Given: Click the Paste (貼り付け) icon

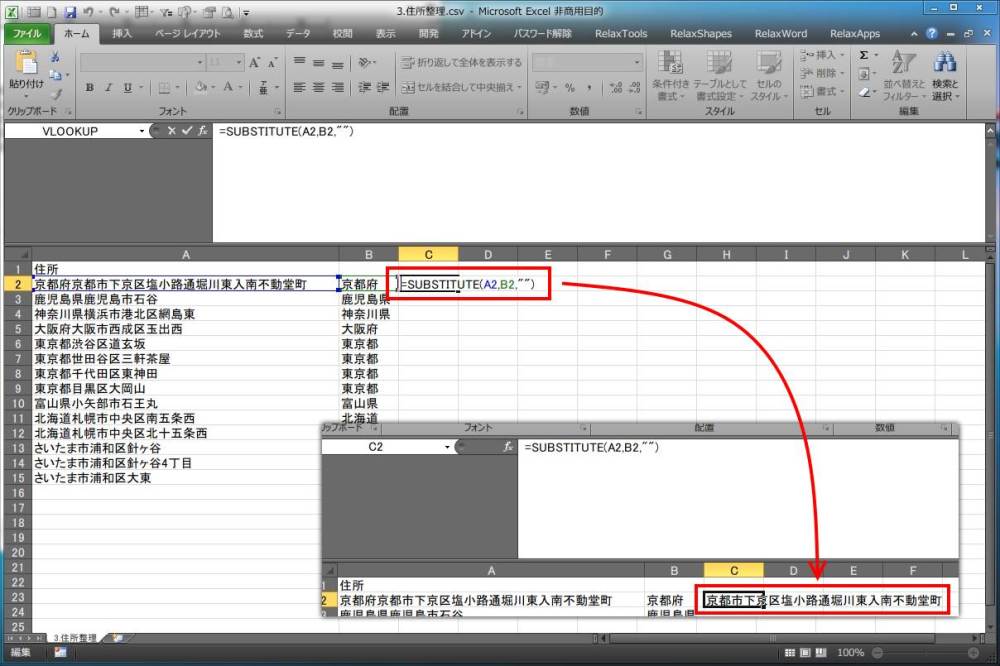Looking at the screenshot, I should point(26,70).
